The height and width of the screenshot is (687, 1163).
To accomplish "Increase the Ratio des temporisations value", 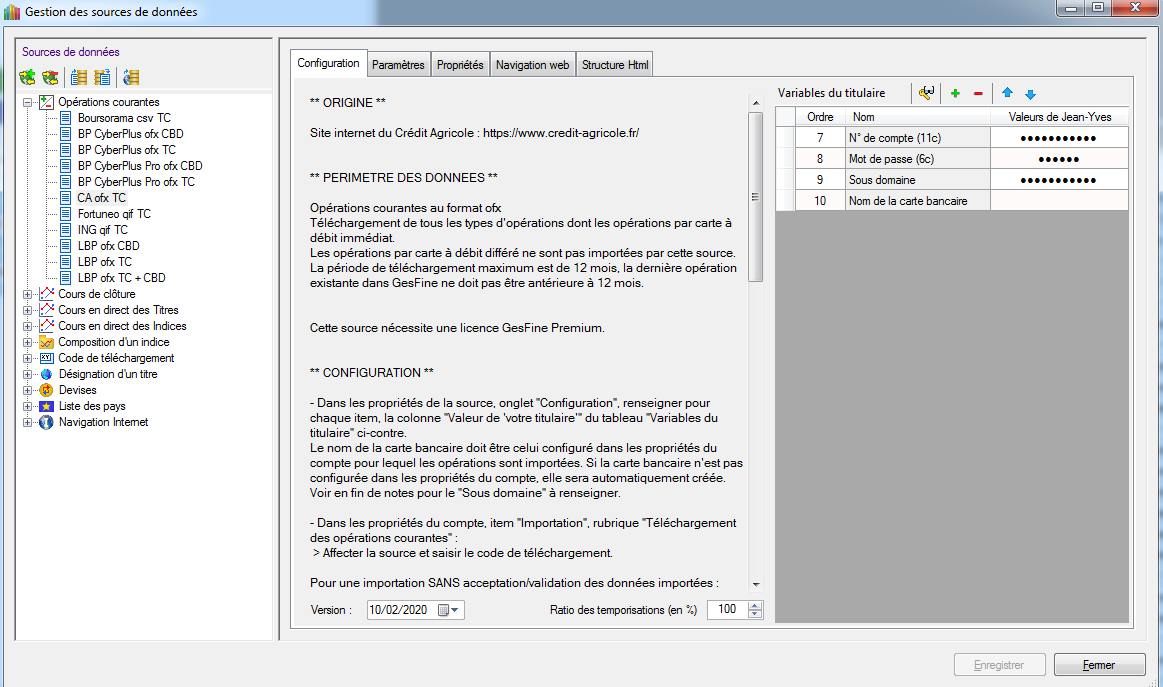I will point(755,605).
